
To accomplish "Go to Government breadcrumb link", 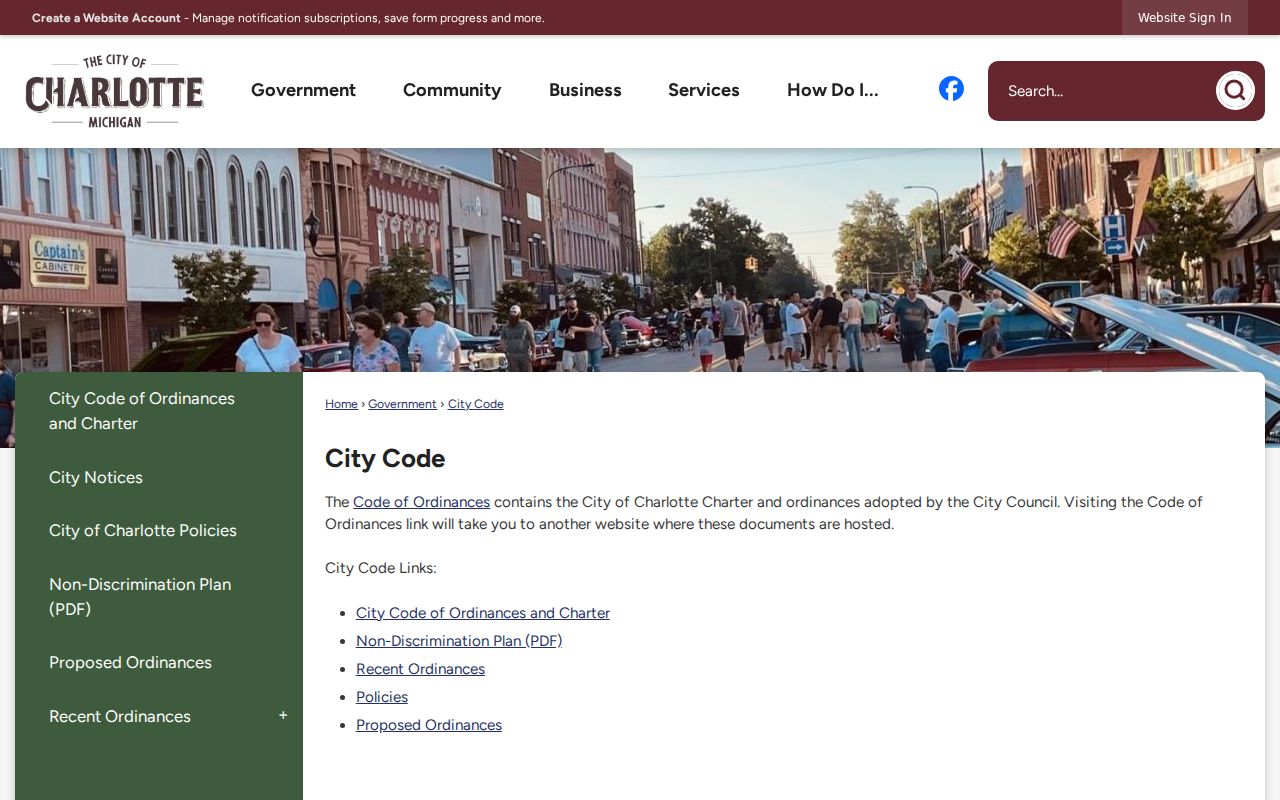I will [x=402, y=404].
